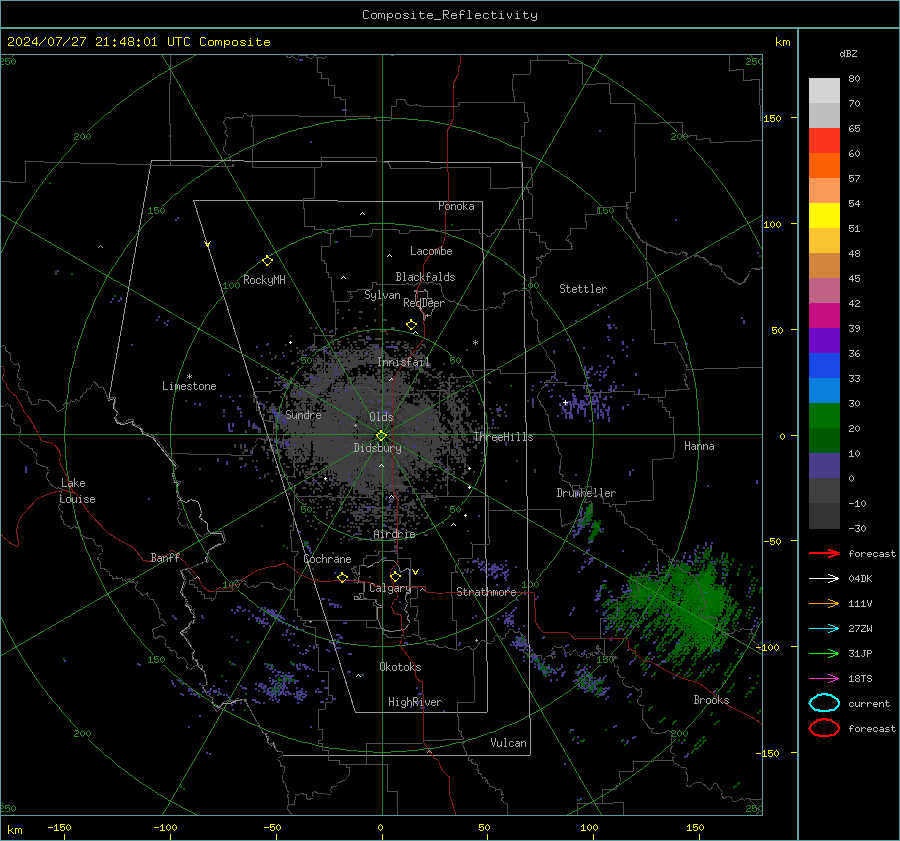
Task: Click the Olds label near radar center
Action: pyautogui.click(x=381, y=417)
